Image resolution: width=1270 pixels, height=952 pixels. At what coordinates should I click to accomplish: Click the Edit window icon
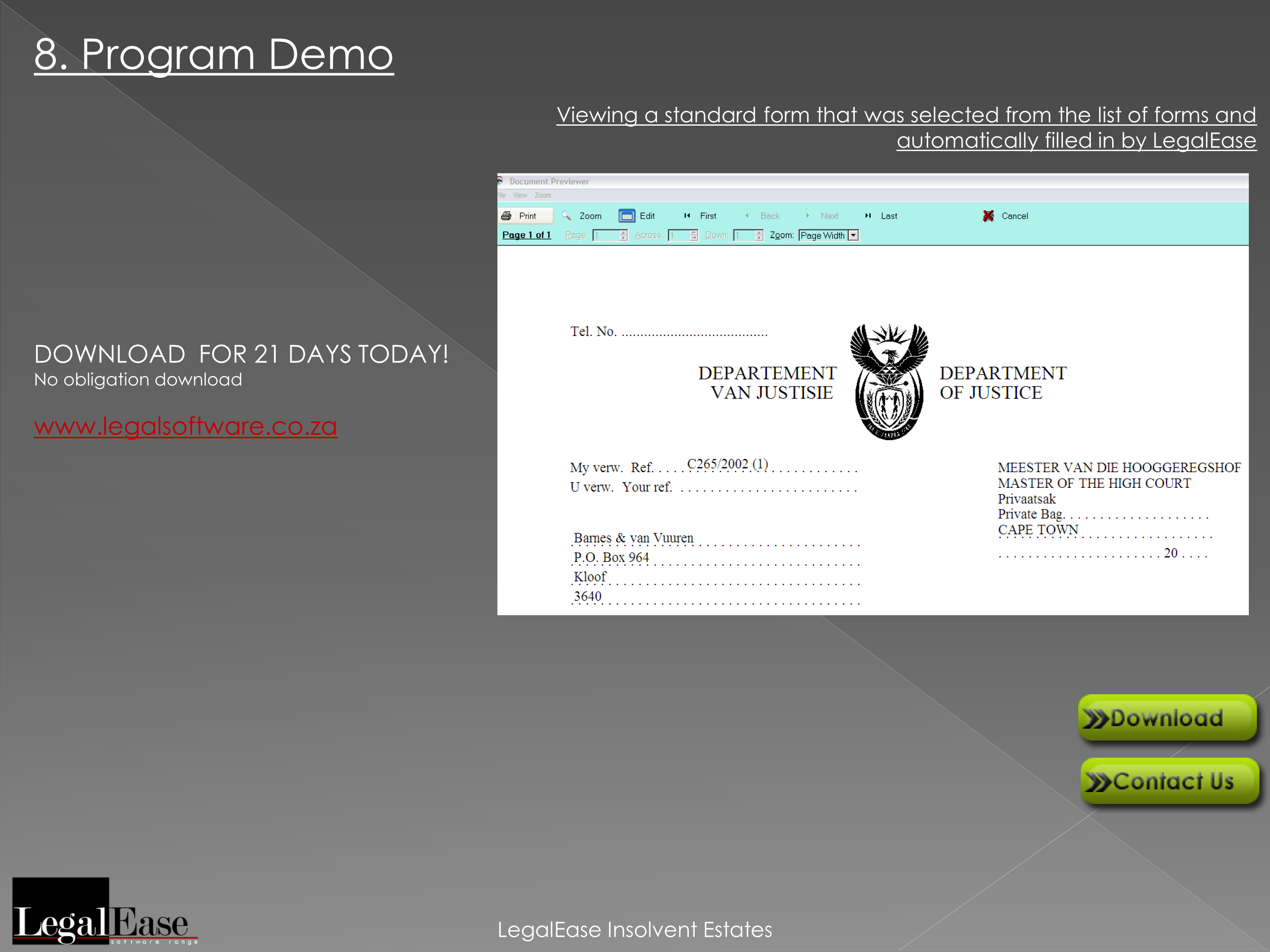pyautogui.click(x=627, y=216)
